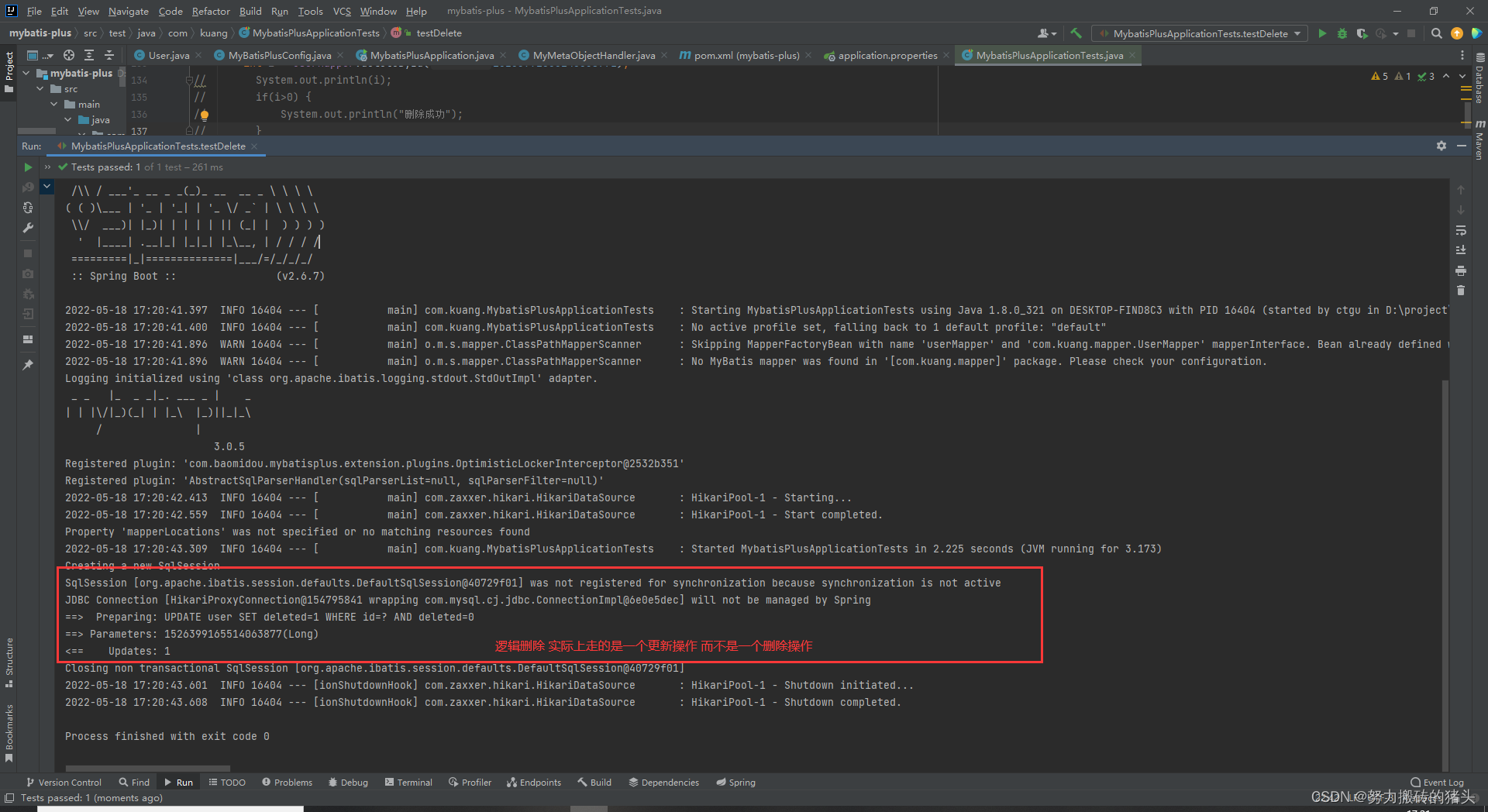1488x812 pixels.
Task: Open the Event Log
Action: pyautogui.click(x=1437, y=783)
